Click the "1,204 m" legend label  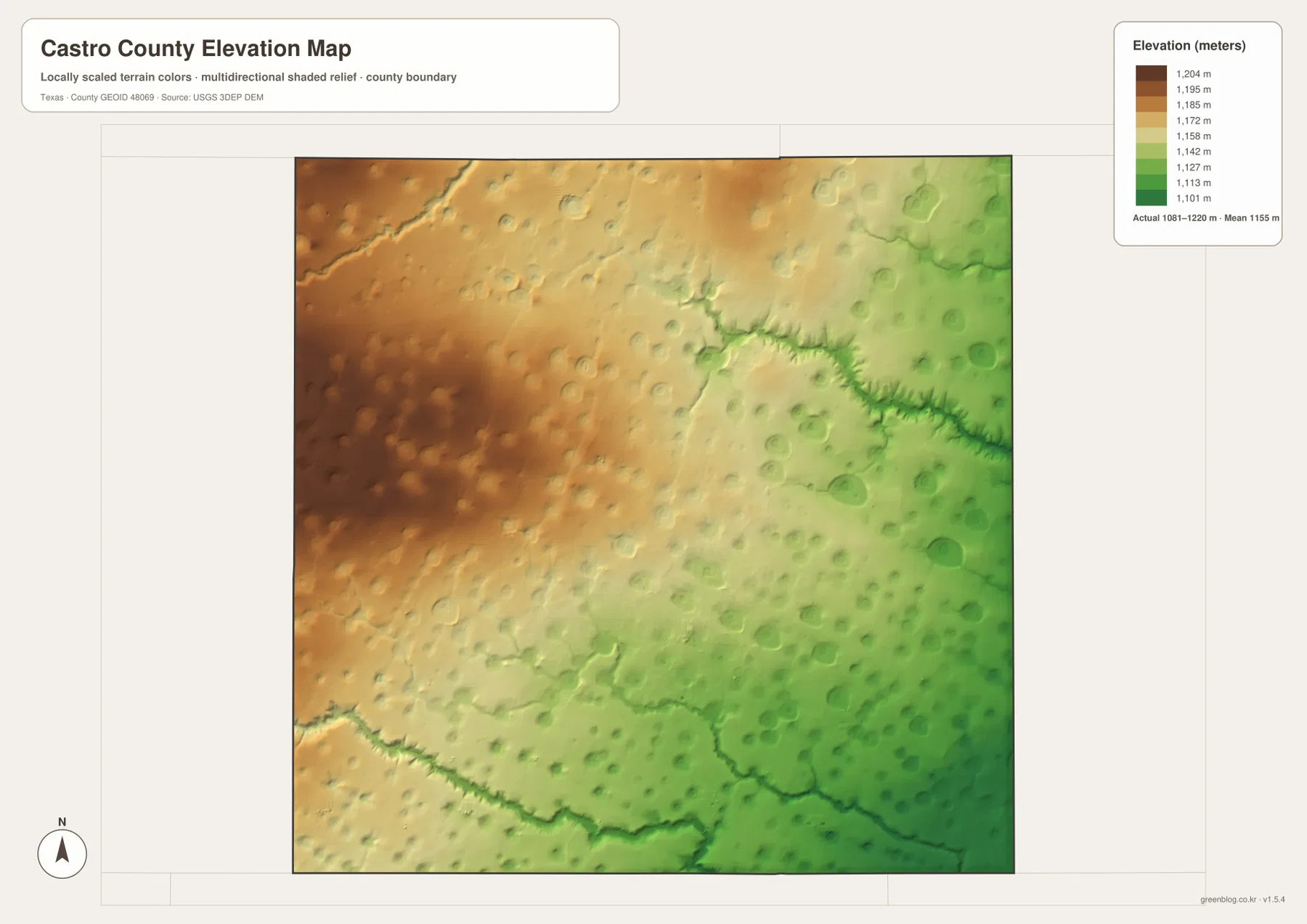(x=1194, y=74)
